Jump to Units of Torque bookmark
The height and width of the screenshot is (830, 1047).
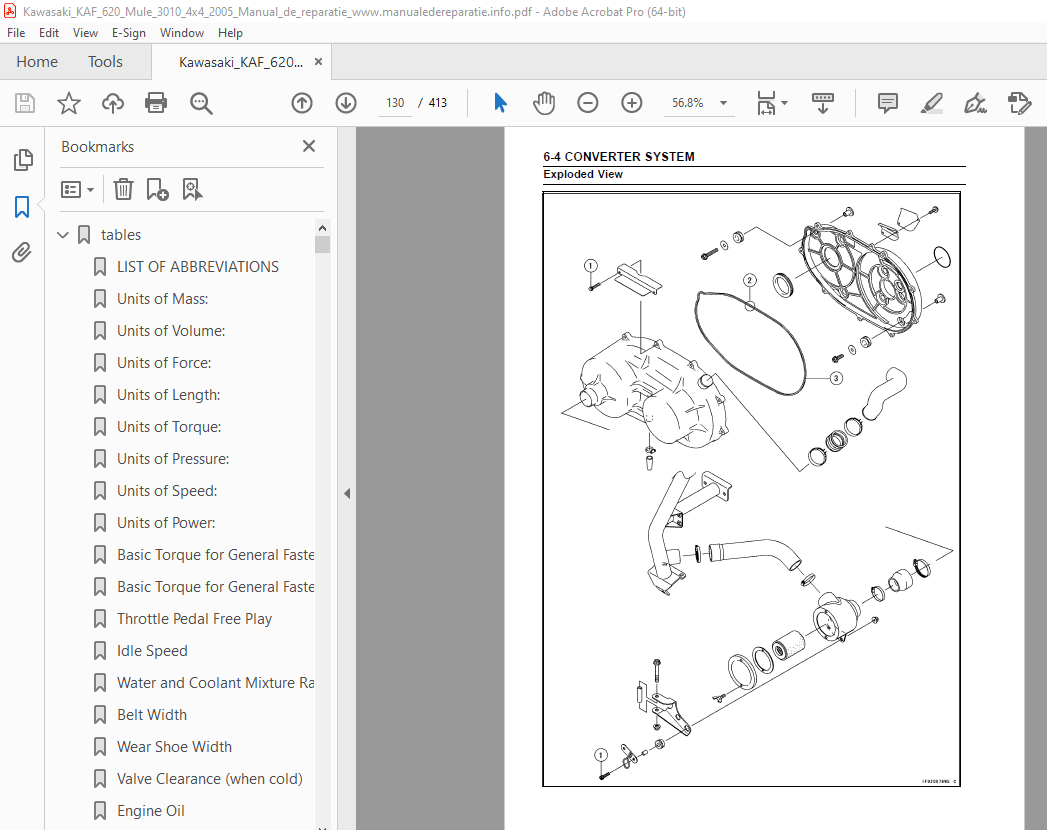pyautogui.click(x=169, y=427)
